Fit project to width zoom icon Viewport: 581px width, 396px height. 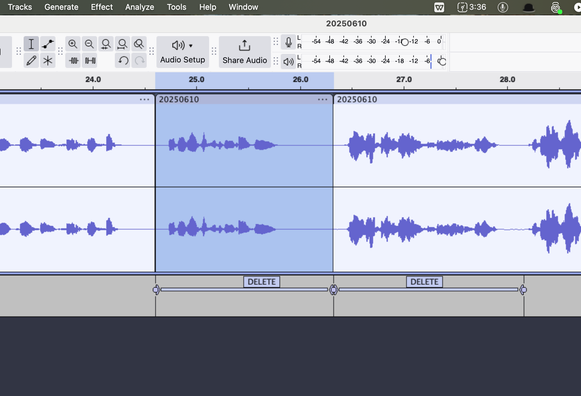pos(122,44)
